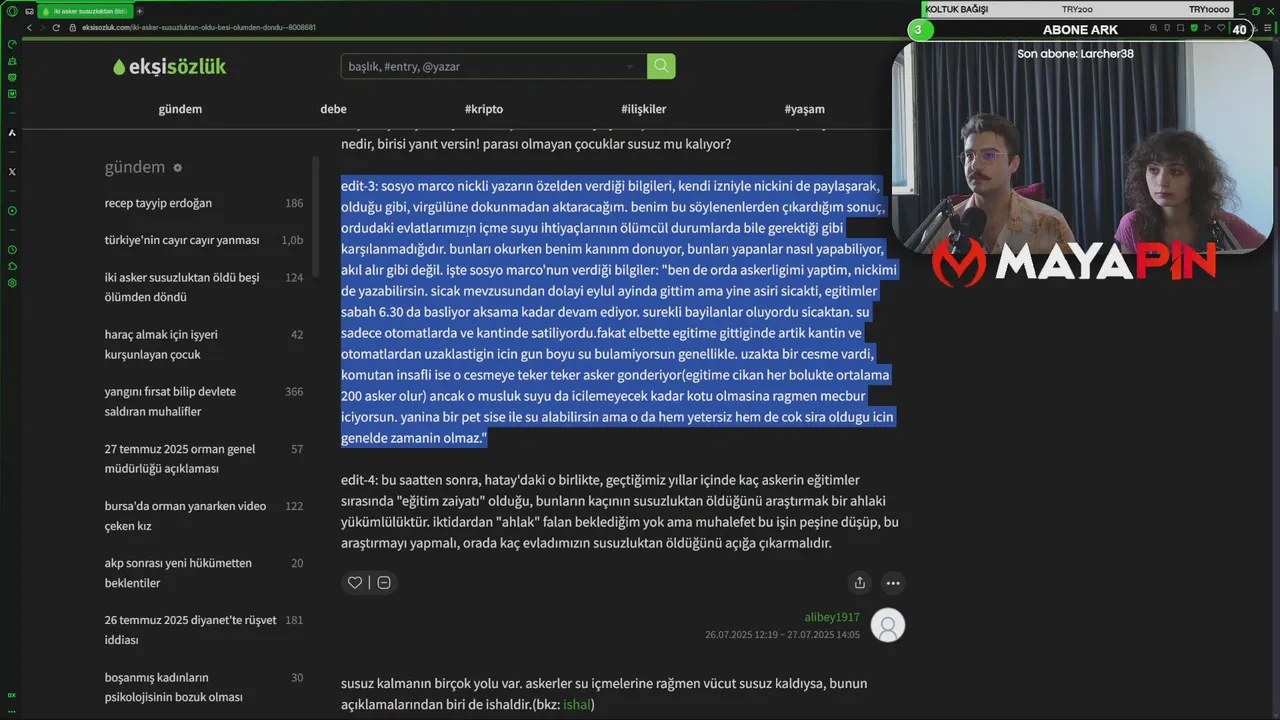
Task: Open 'yangını fırsat bilip devlete saldıran muhalifler'
Action: coord(170,401)
